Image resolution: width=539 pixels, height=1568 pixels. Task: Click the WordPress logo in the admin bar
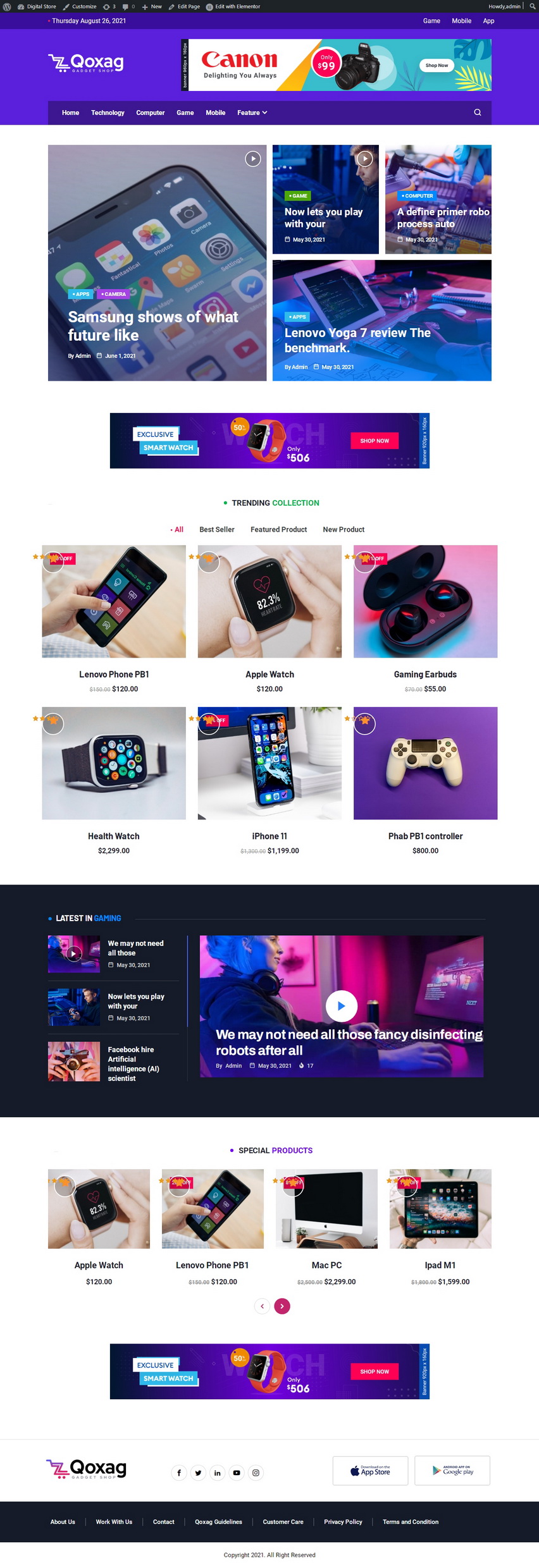click(x=7, y=6)
